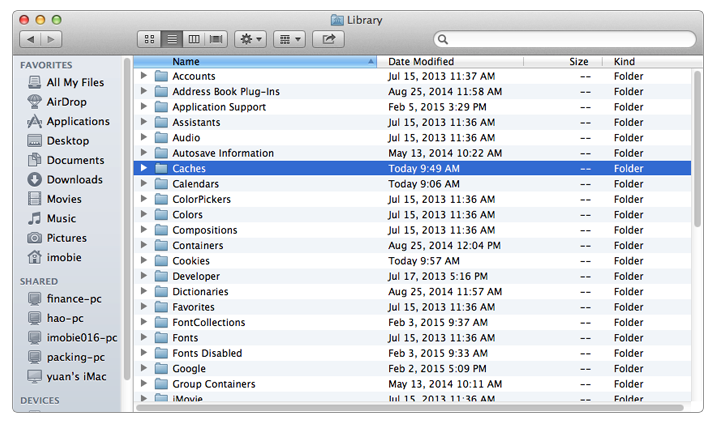Select finance-pc under Shared
717x423 pixels.
73,299
